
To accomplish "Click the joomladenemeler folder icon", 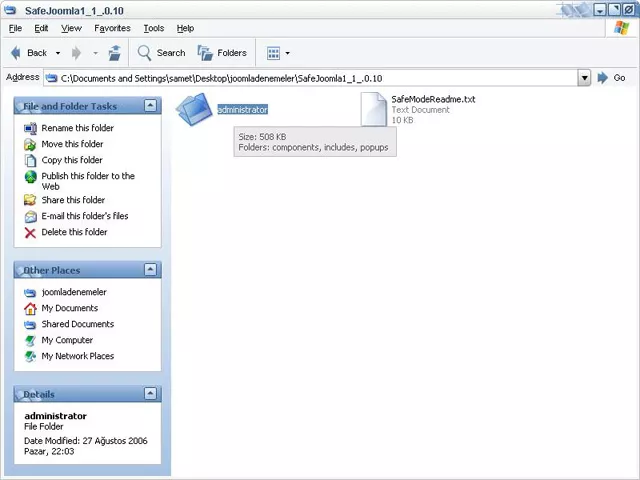I will 30,293.
